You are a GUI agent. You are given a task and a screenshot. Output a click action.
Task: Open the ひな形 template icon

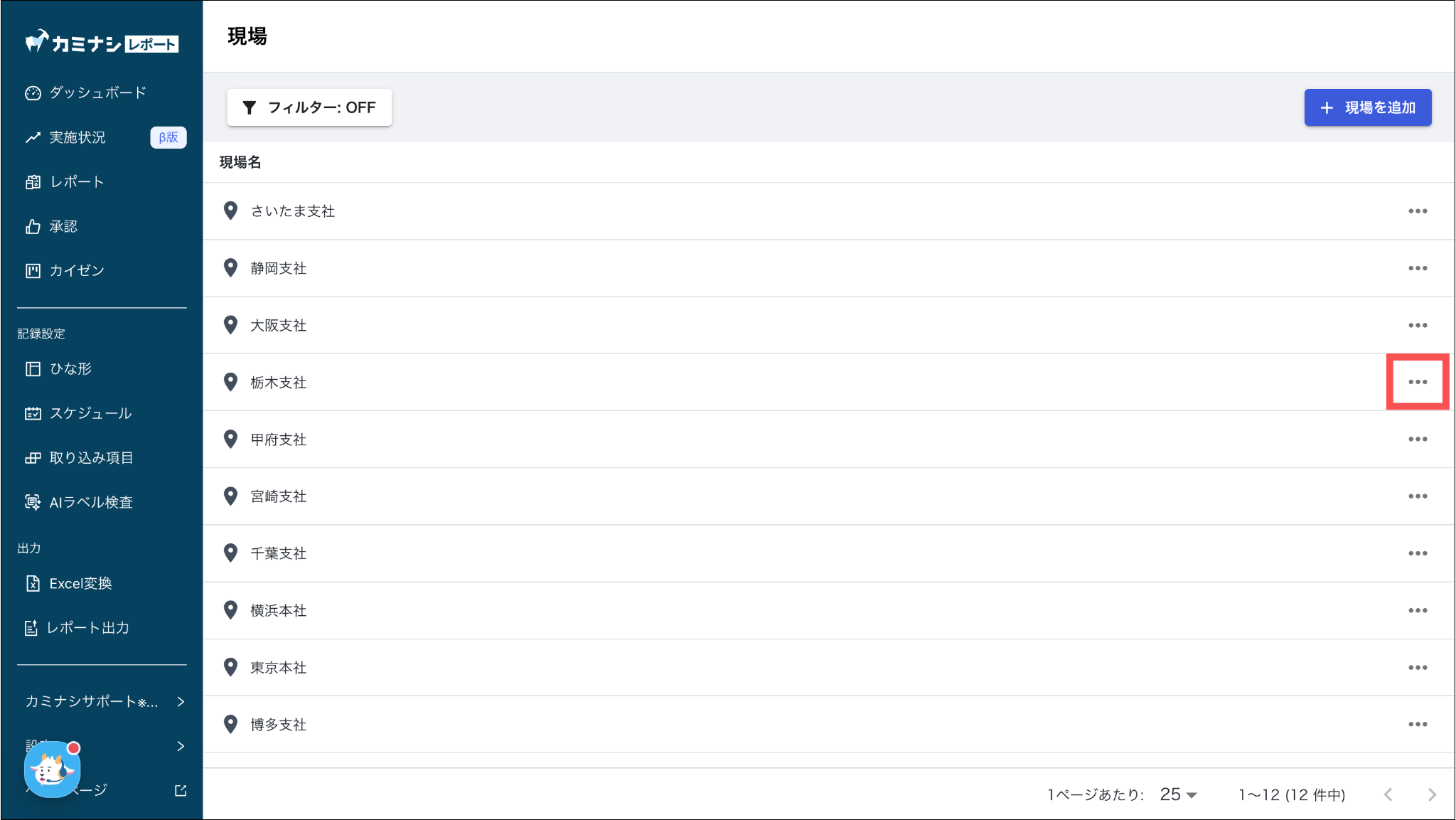pyautogui.click(x=33, y=369)
